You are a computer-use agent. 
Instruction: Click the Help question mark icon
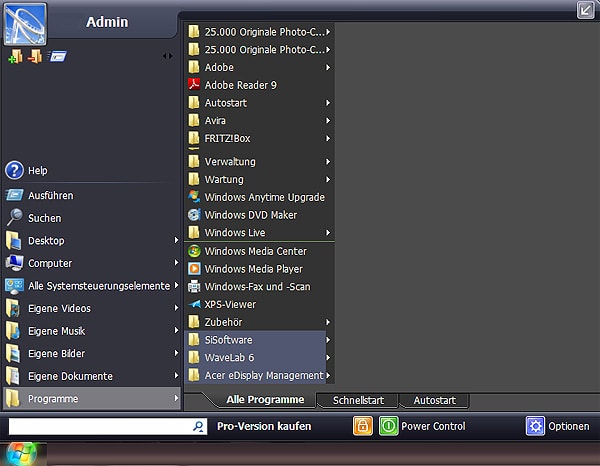15,170
